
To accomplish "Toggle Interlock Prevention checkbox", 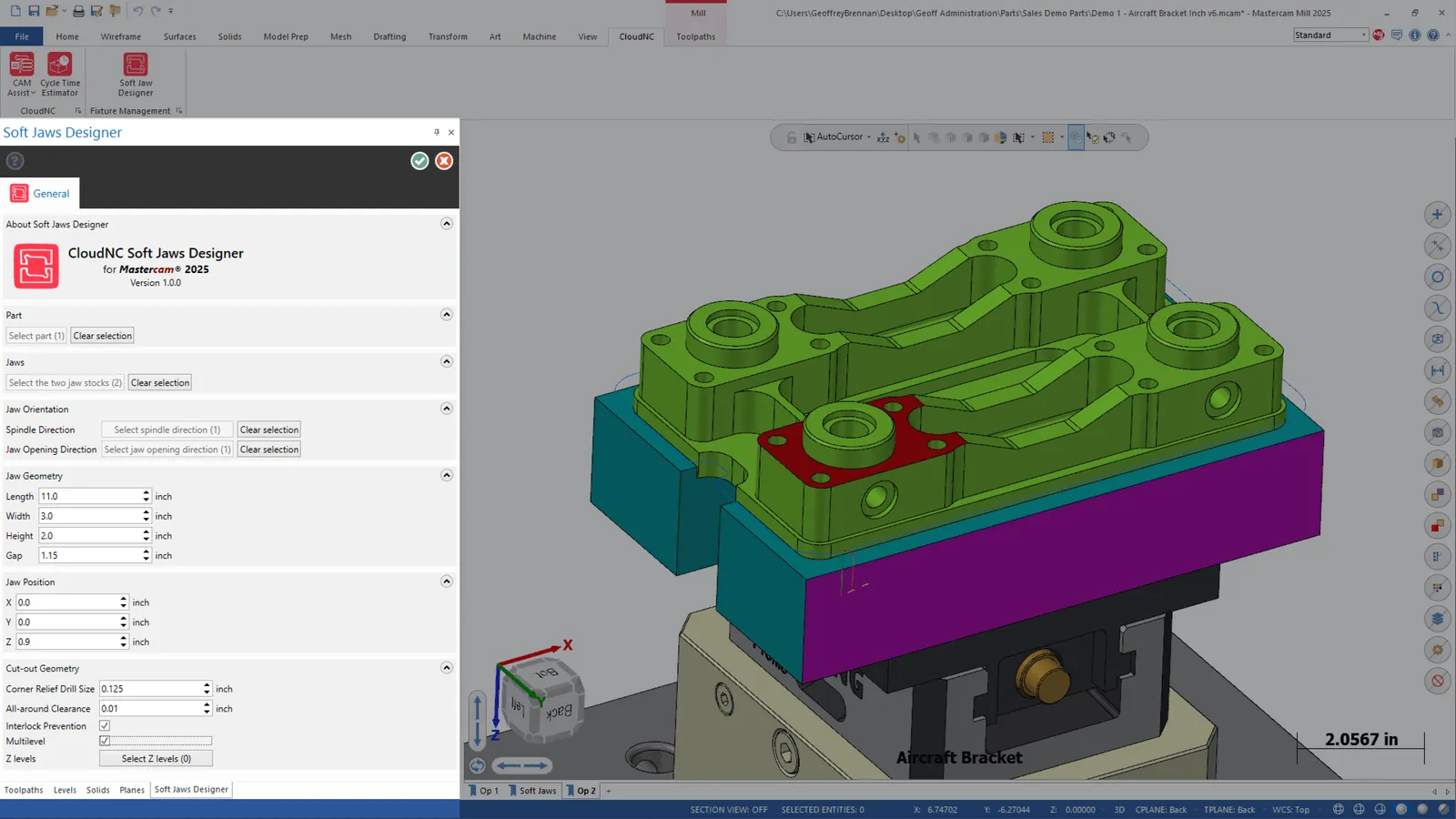I will click(x=105, y=726).
